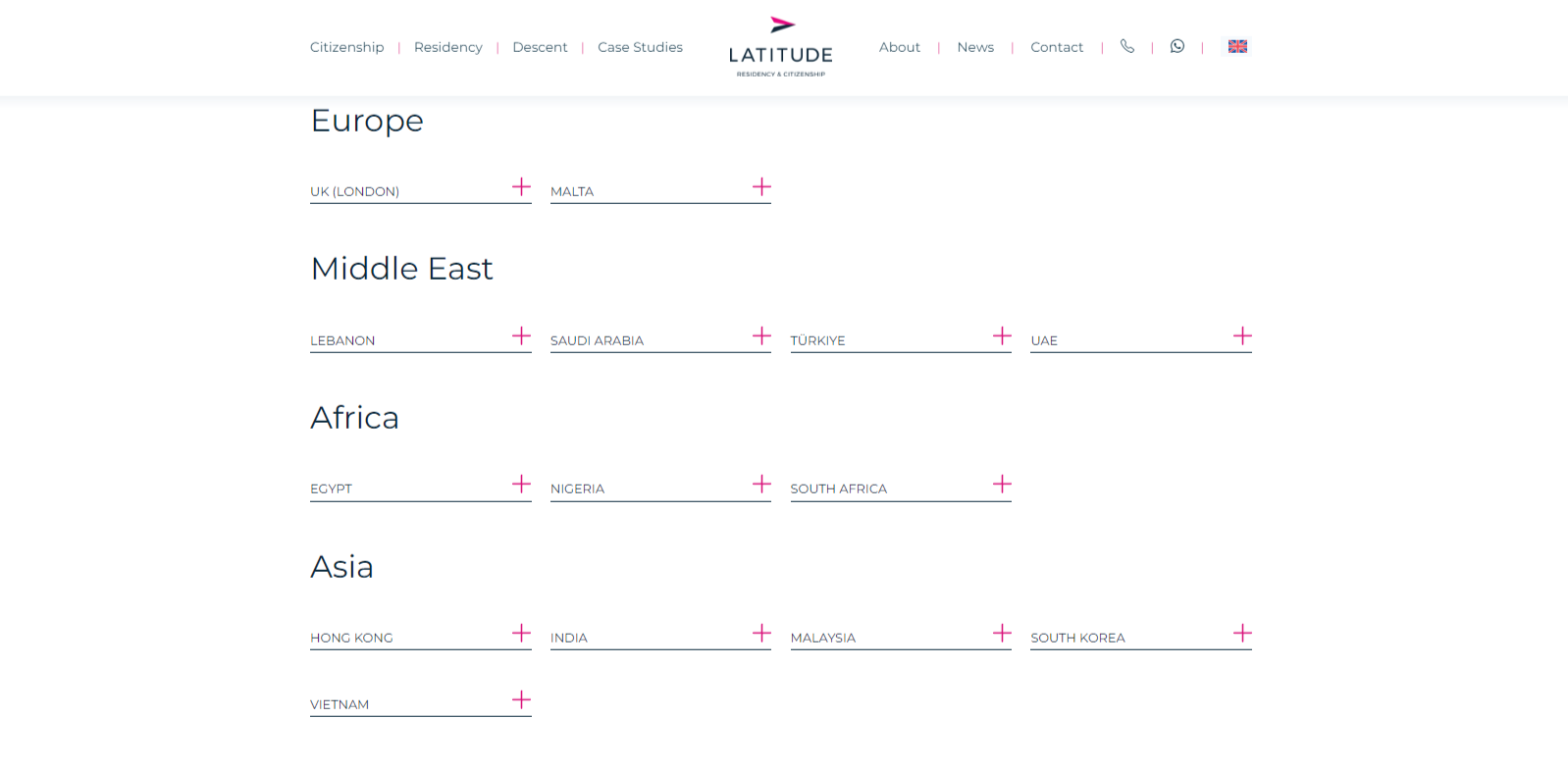Click the Middle East section heading
Screen dimensions: 1568x769
(401, 269)
